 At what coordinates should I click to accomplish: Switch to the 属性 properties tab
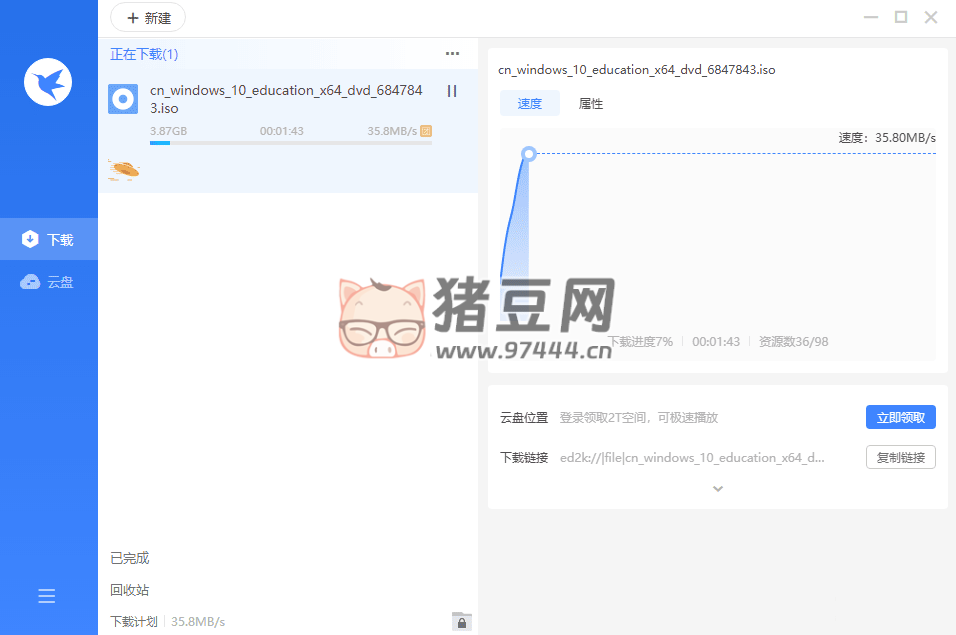tap(591, 104)
